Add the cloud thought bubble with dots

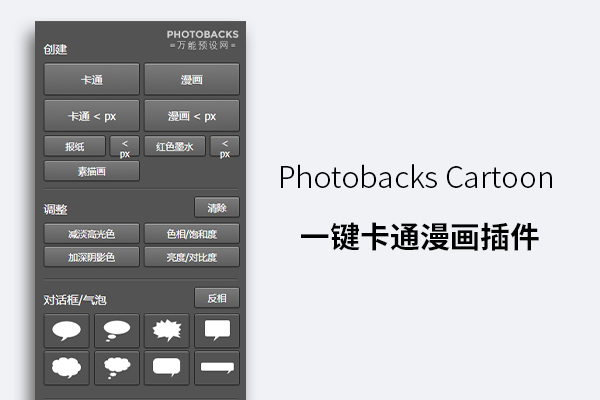(117, 367)
